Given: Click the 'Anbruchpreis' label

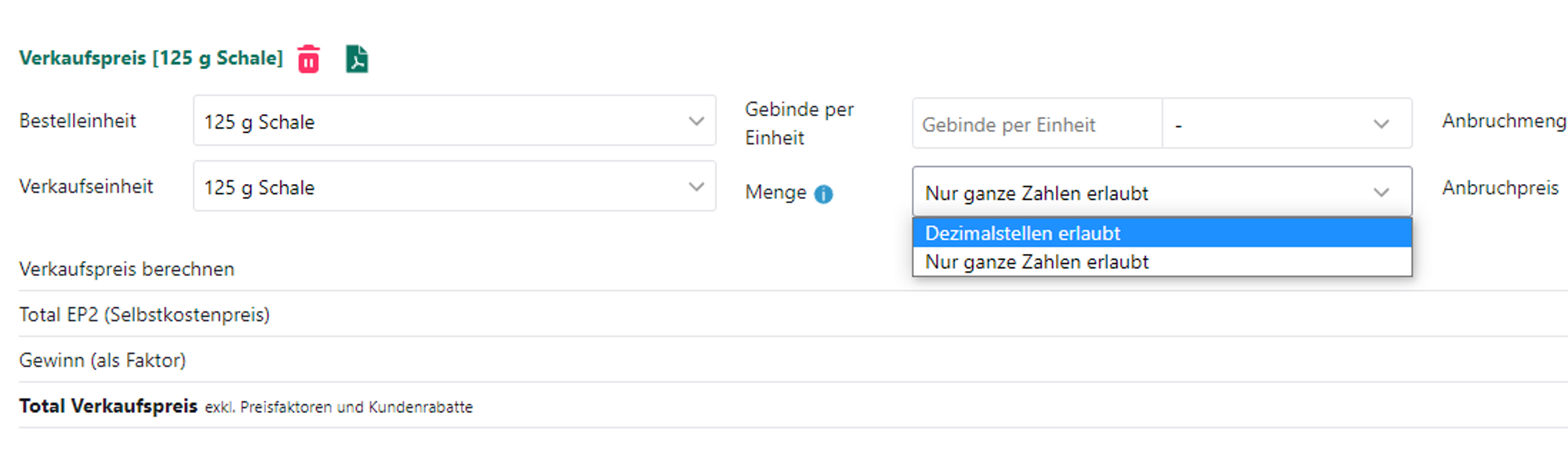Looking at the screenshot, I should (x=1500, y=188).
